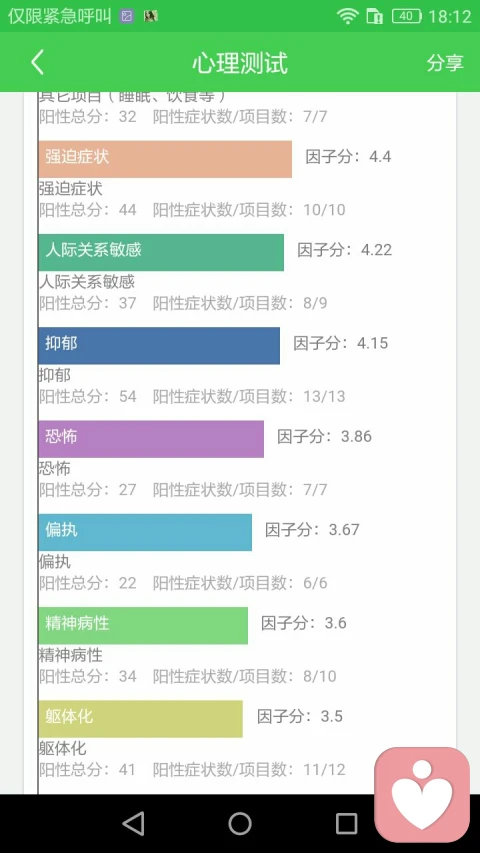Select the cyan 偏执 bar
The height and width of the screenshot is (853, 480).
[145, 532]
